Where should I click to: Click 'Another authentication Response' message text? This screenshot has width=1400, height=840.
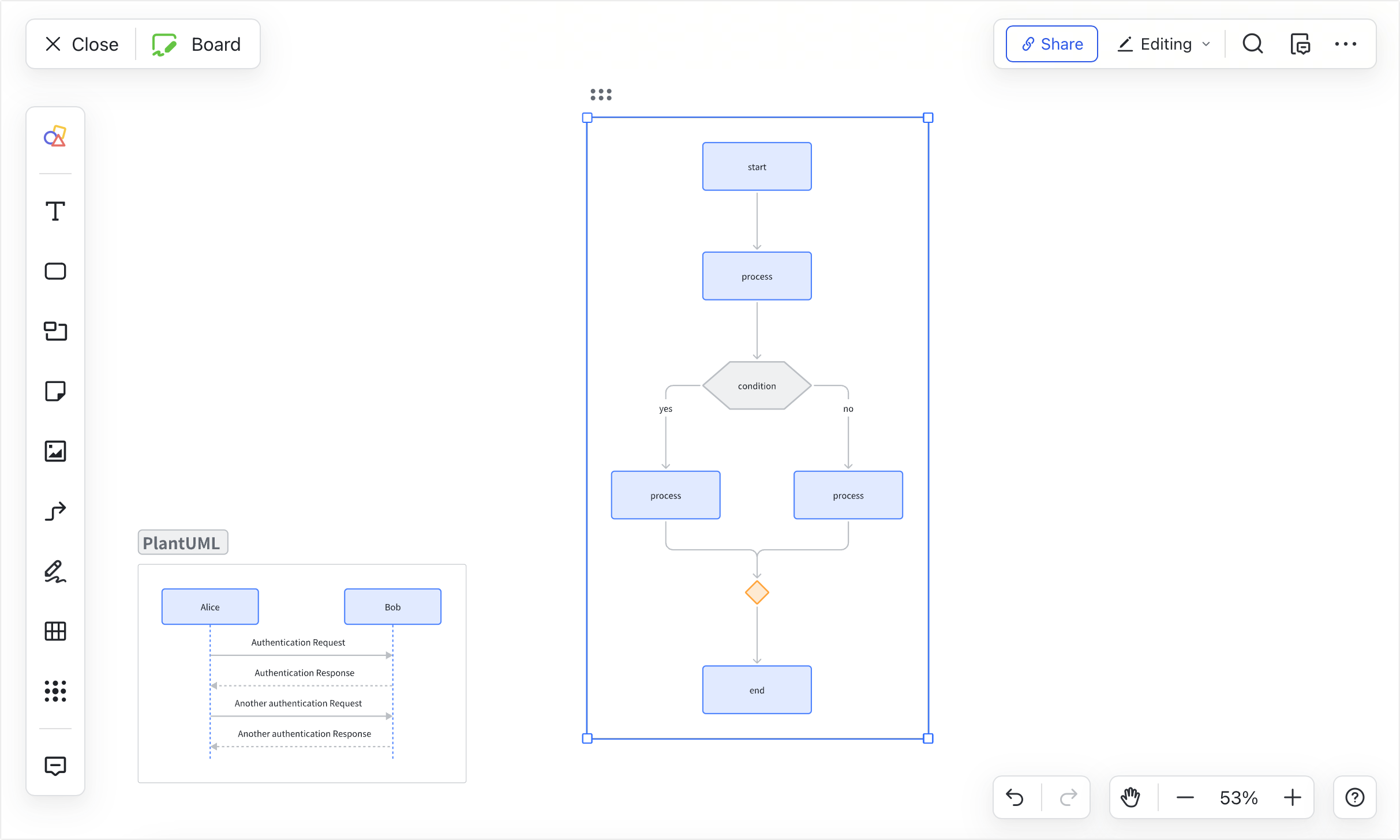point(305,733)
